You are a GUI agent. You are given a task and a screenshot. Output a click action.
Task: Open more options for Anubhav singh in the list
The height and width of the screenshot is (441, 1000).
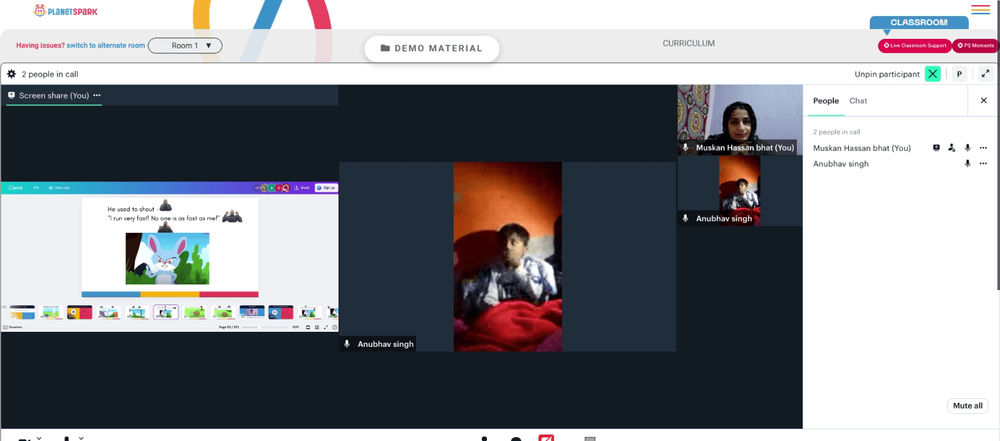983,164
